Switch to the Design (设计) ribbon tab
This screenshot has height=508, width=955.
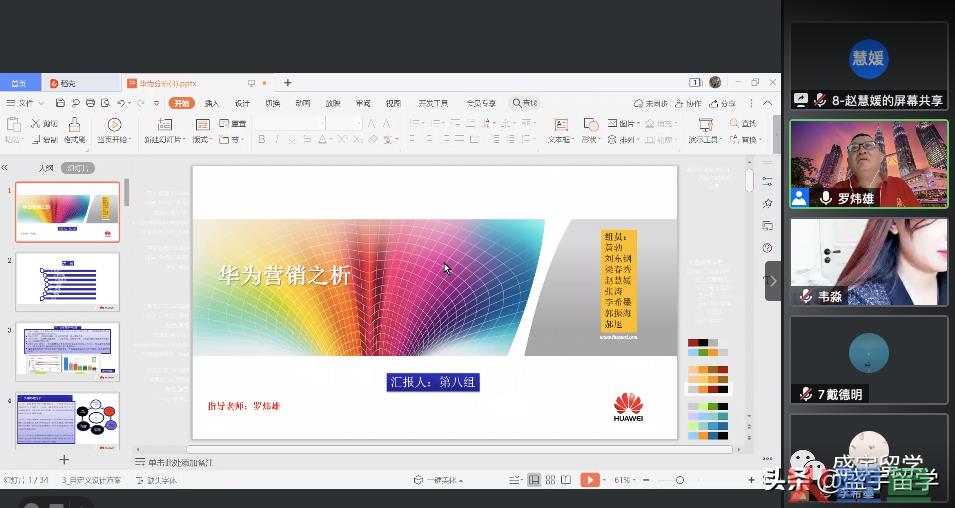(x=242, y=104)
